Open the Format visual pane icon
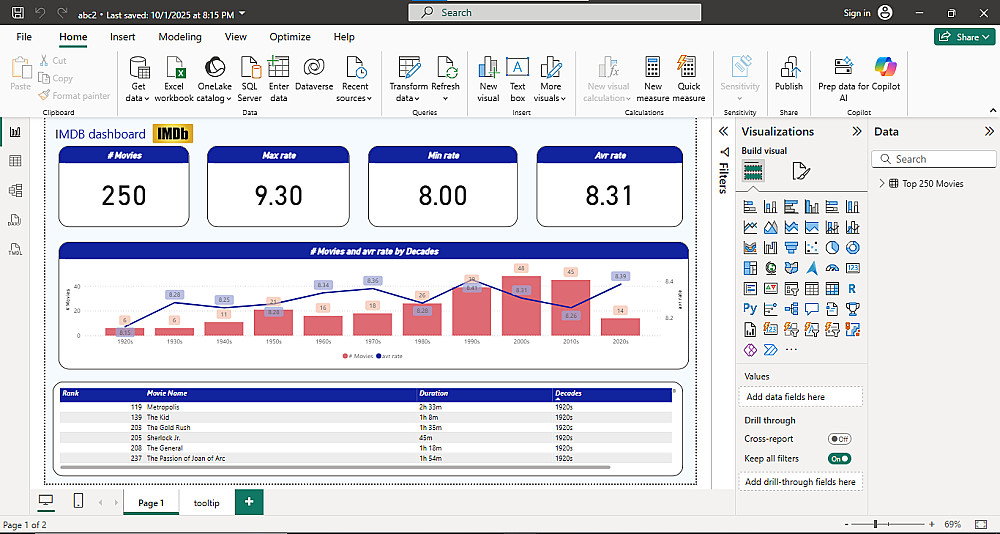 click(801, 172)
